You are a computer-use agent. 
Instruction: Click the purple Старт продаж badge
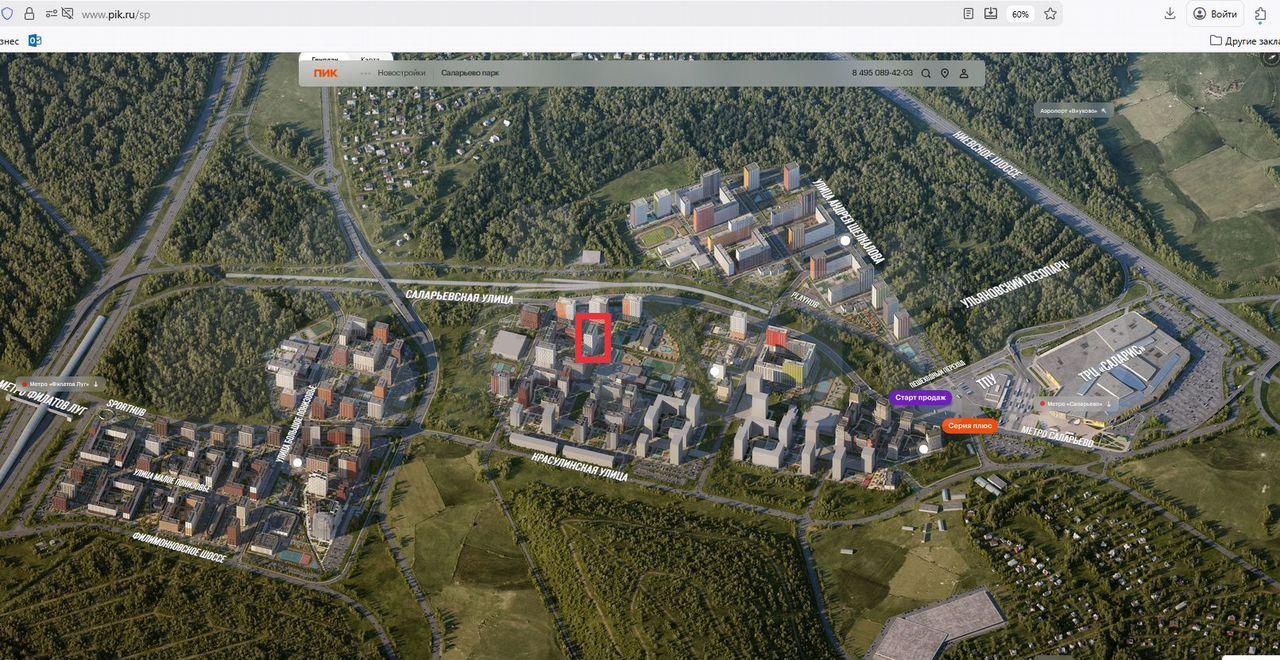pos(920,398)
